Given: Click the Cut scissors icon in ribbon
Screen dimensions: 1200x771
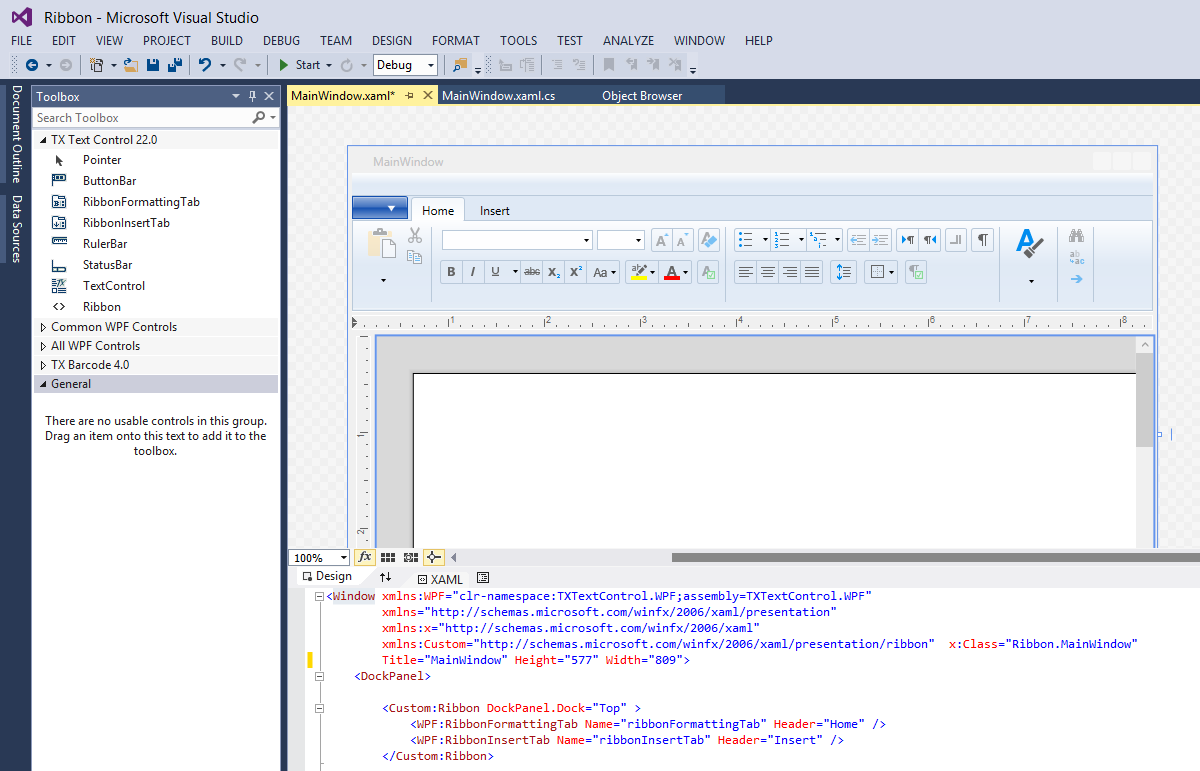Looking at the screenshot, I should coord(415,236).
